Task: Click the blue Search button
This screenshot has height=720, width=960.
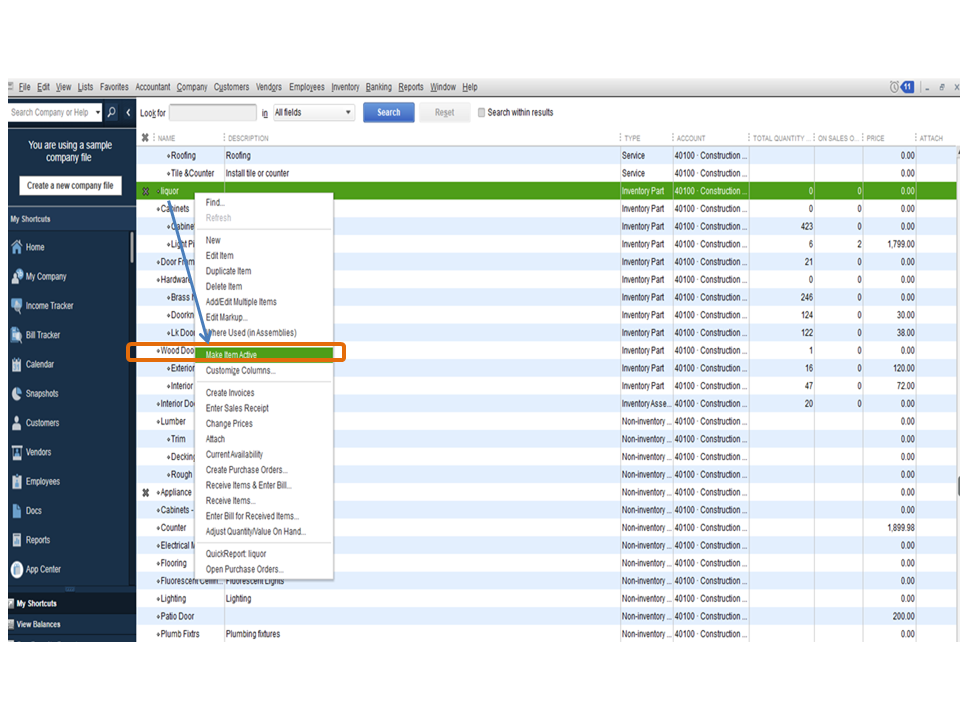Action: click(389, 113)
